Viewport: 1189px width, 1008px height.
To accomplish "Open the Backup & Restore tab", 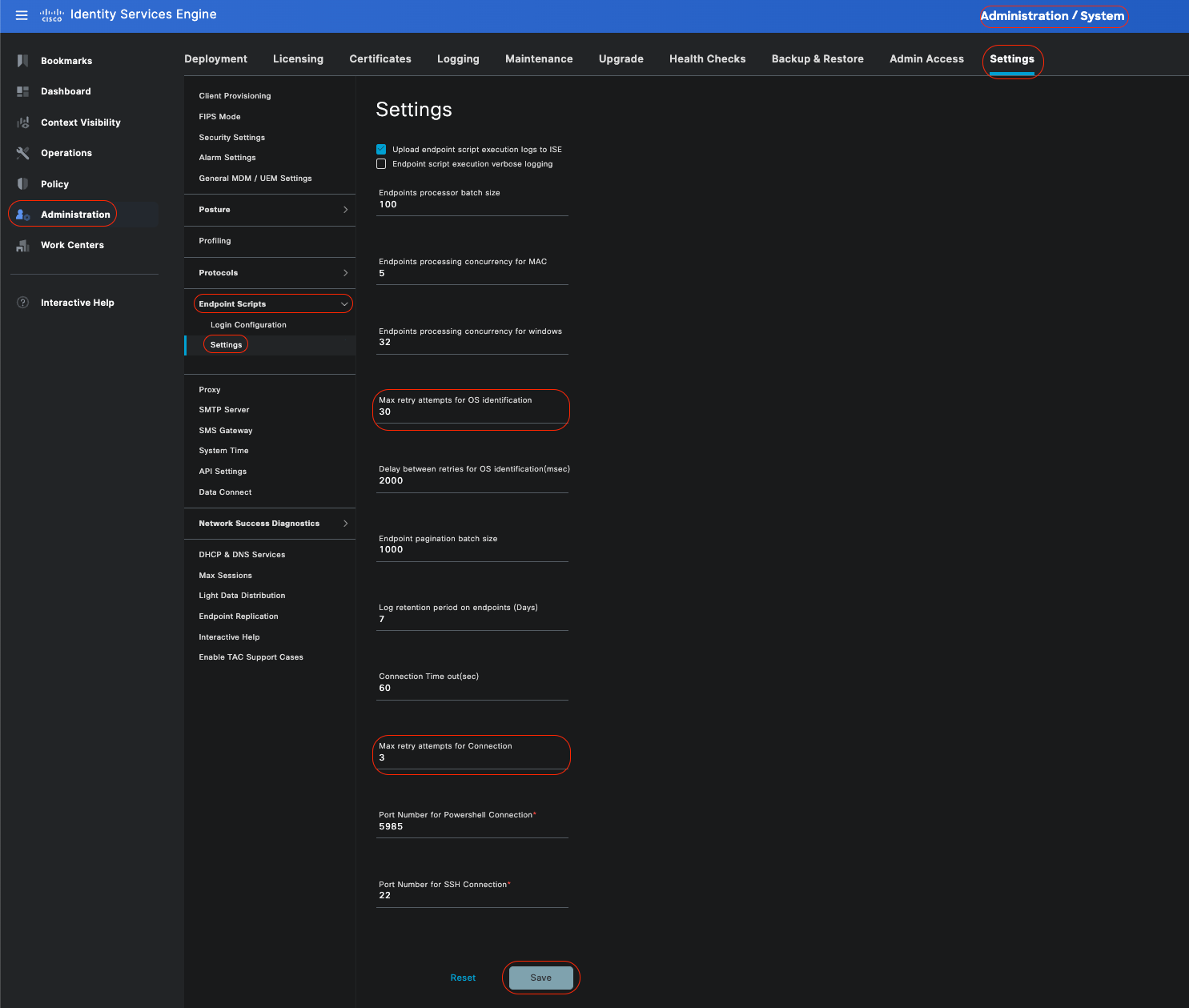I will tap(817, 59).
